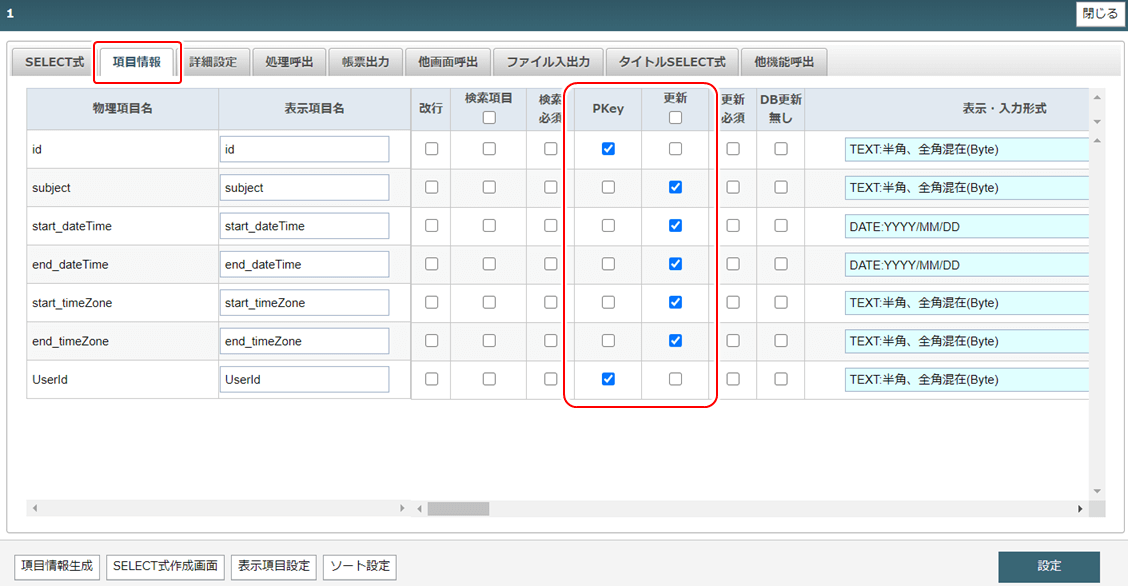Click the 項目情報生成 button

tap(57, 566)
